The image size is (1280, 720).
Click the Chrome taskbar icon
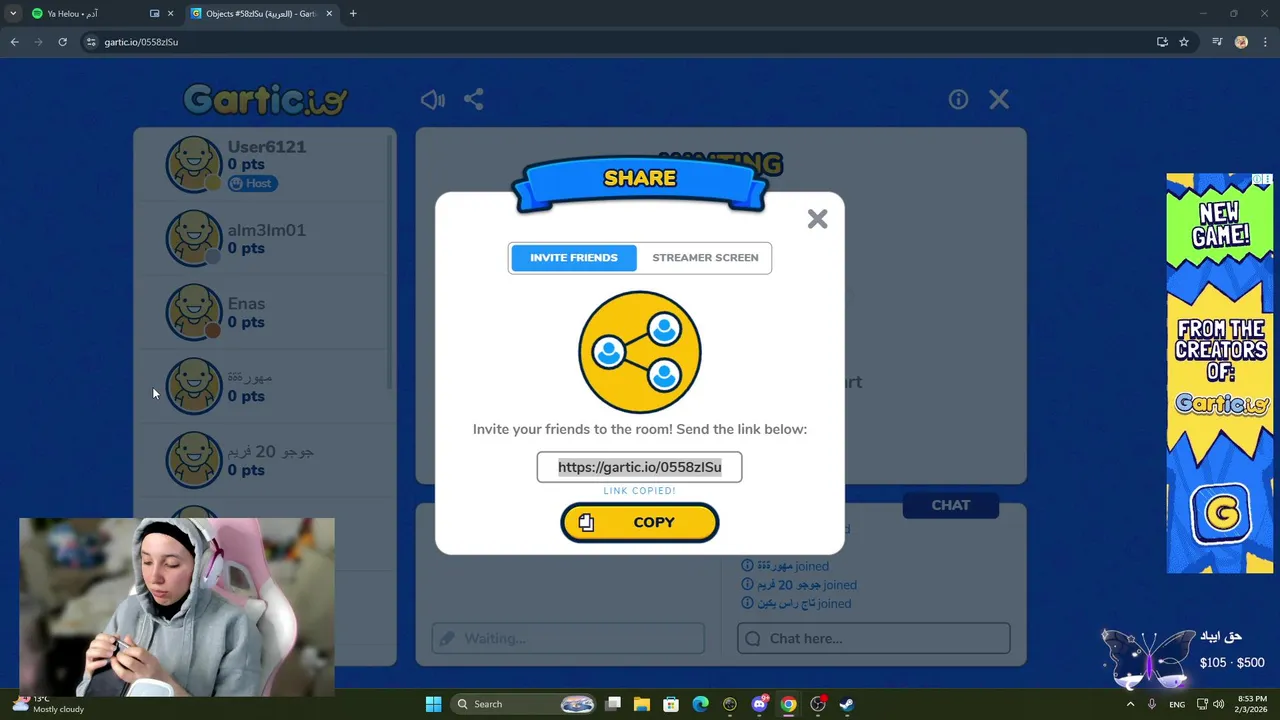point(788,704)
